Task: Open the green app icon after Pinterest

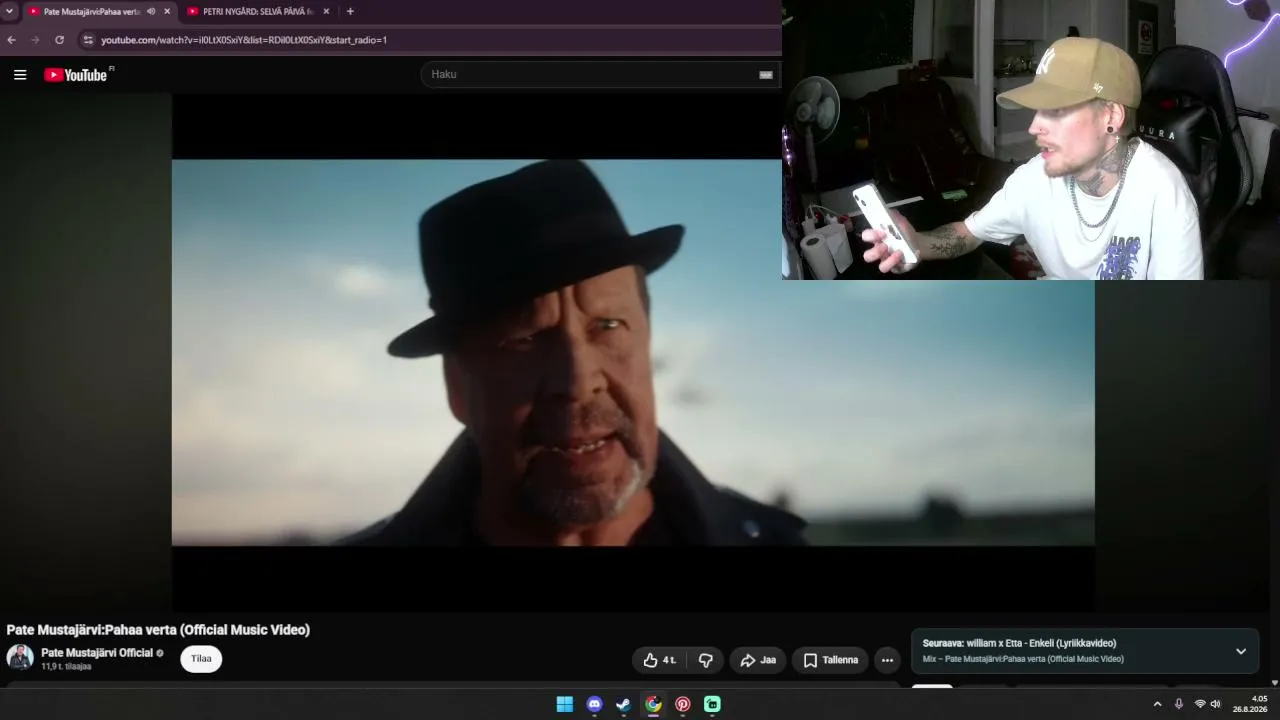Action: pyautogui.click(x=712, y=704)
